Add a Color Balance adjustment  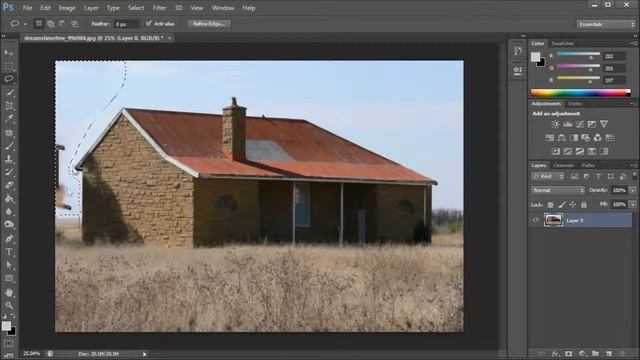562,138
